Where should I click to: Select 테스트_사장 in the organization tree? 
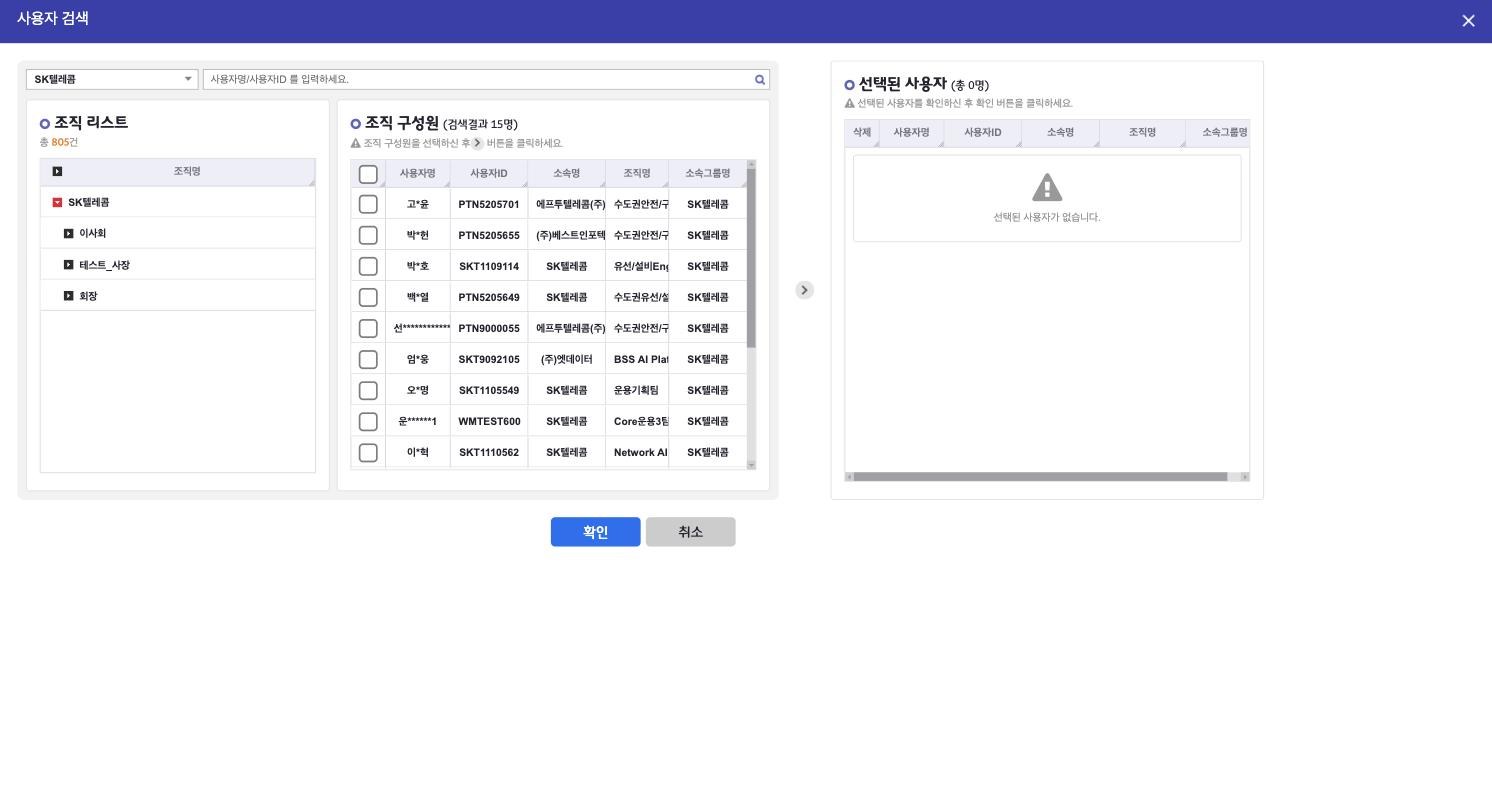105,265
